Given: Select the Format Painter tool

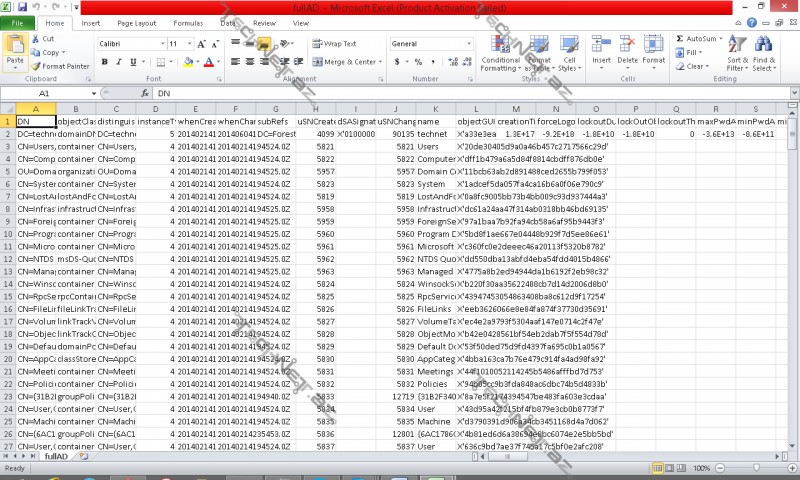Looking at the screenshot, I should (60, 66).
